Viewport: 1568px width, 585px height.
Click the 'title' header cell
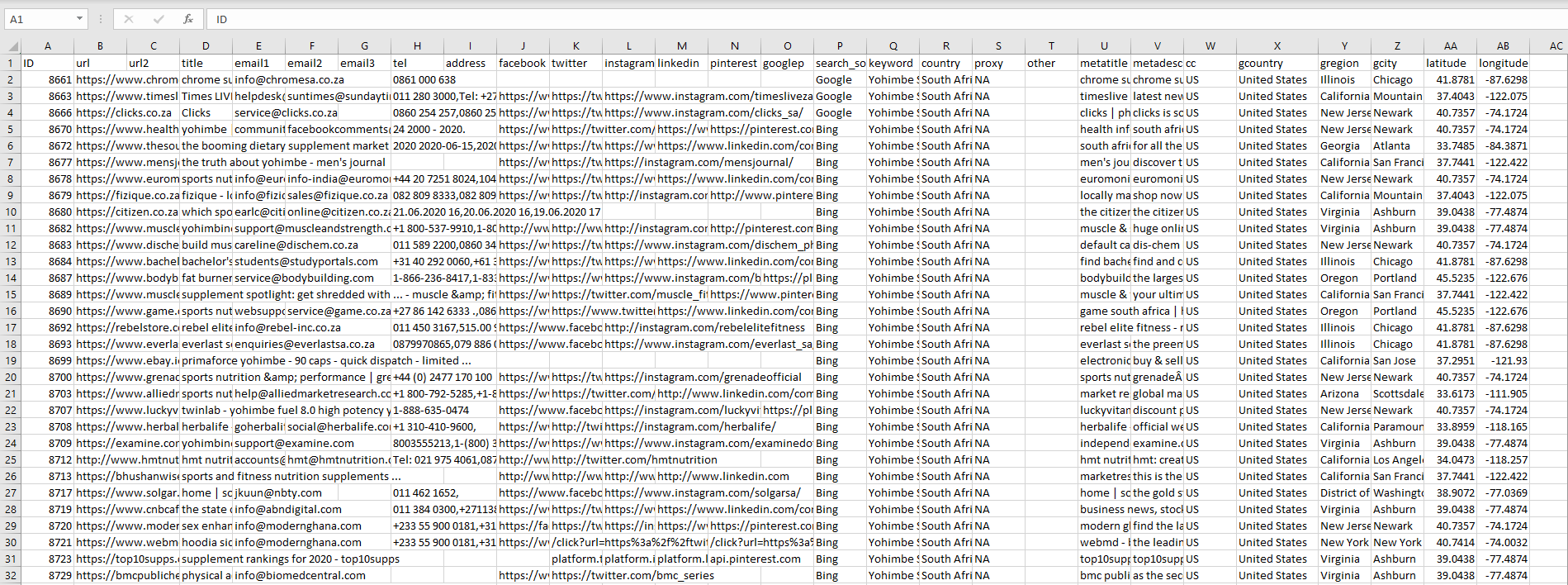tap(206, 63)
